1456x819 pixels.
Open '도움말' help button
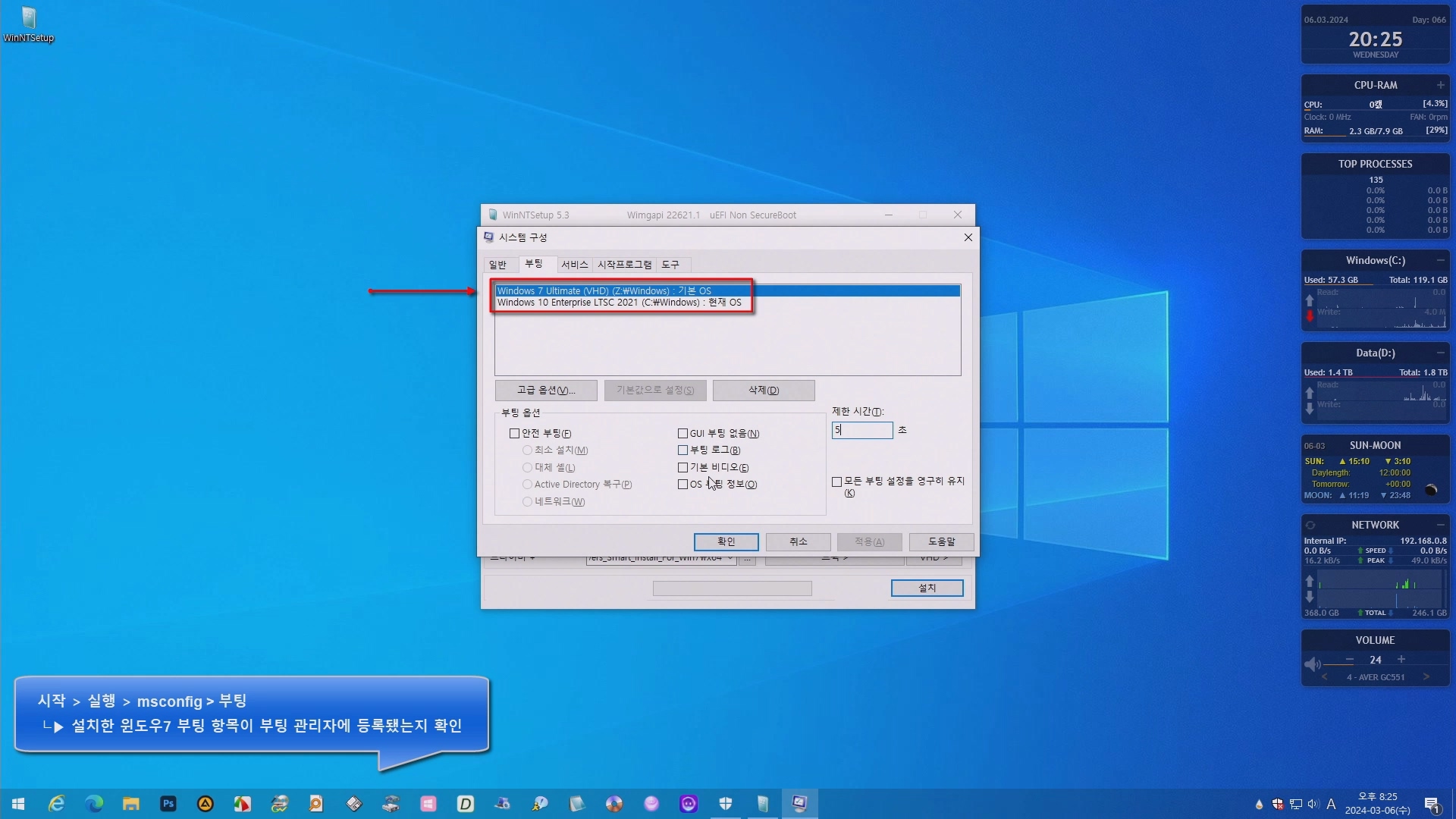coord(941,541)
